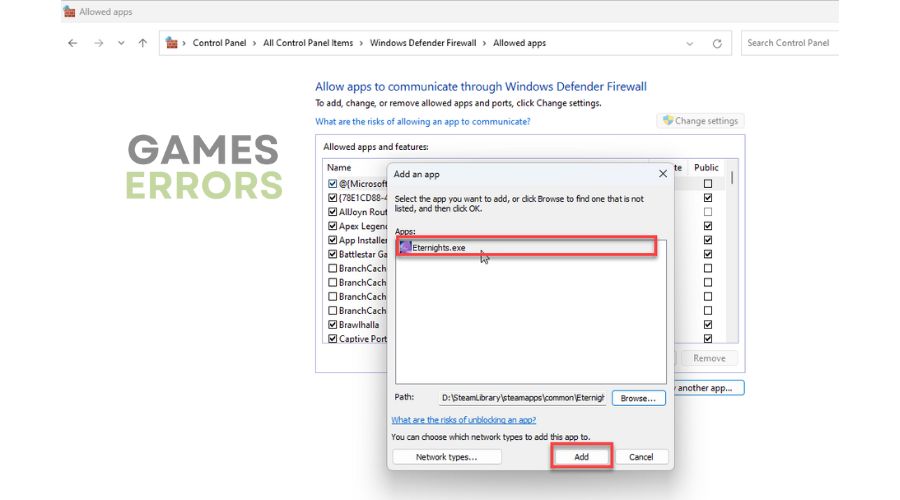Screen dimensions: 900x500
Task: Click the Path text field
Action: [522, 397]
